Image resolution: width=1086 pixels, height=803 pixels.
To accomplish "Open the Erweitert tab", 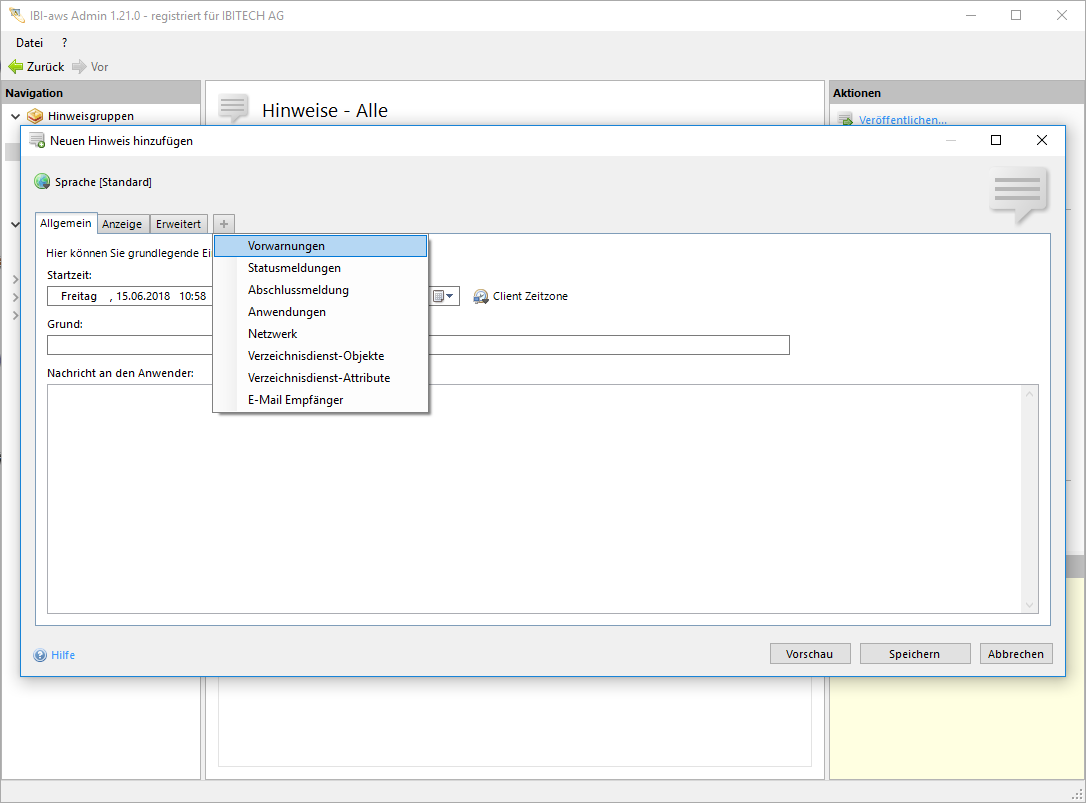I will click(178, 224).
